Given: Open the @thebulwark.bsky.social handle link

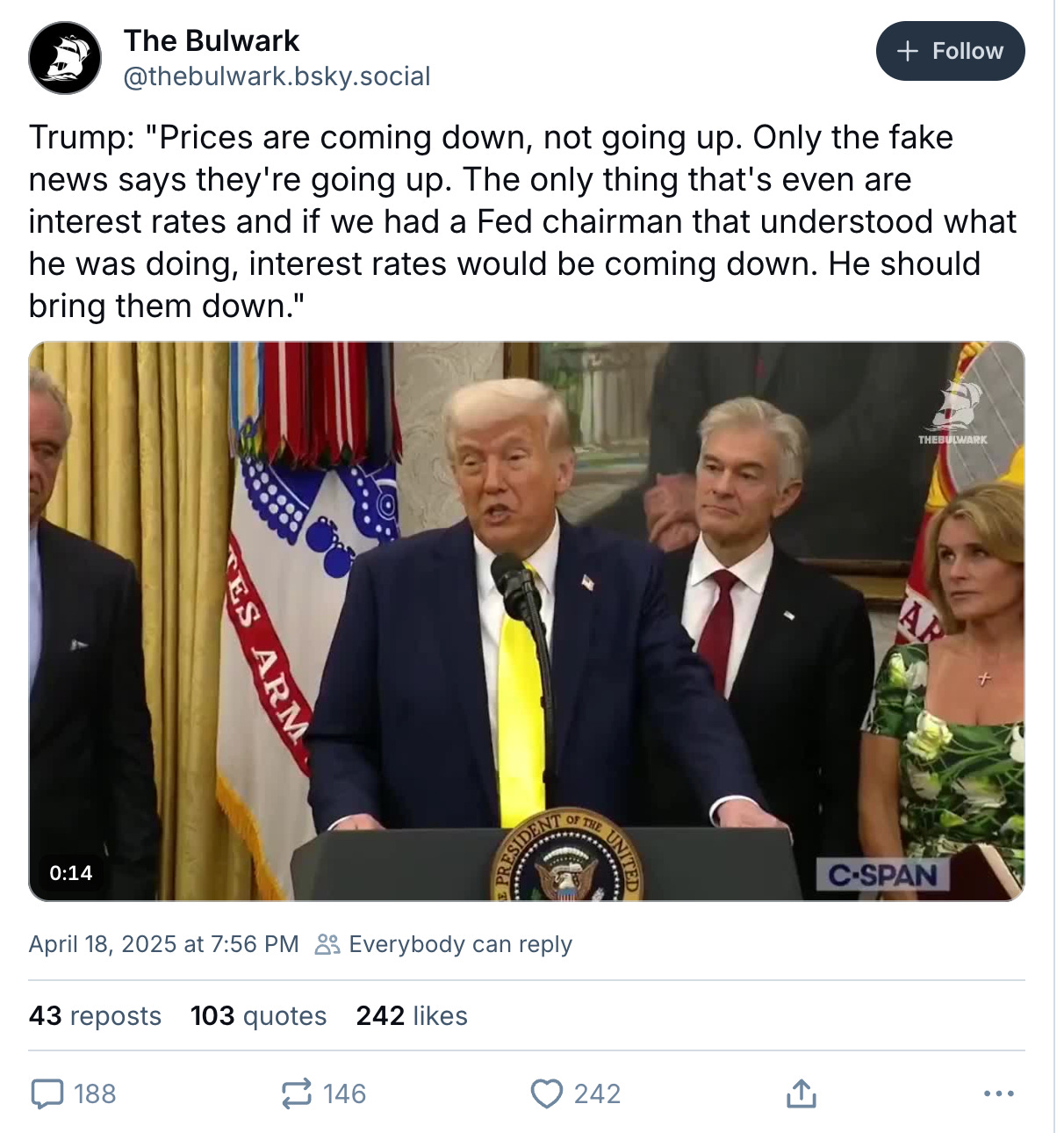Looking at the screenshot, I should pos(277,76).
